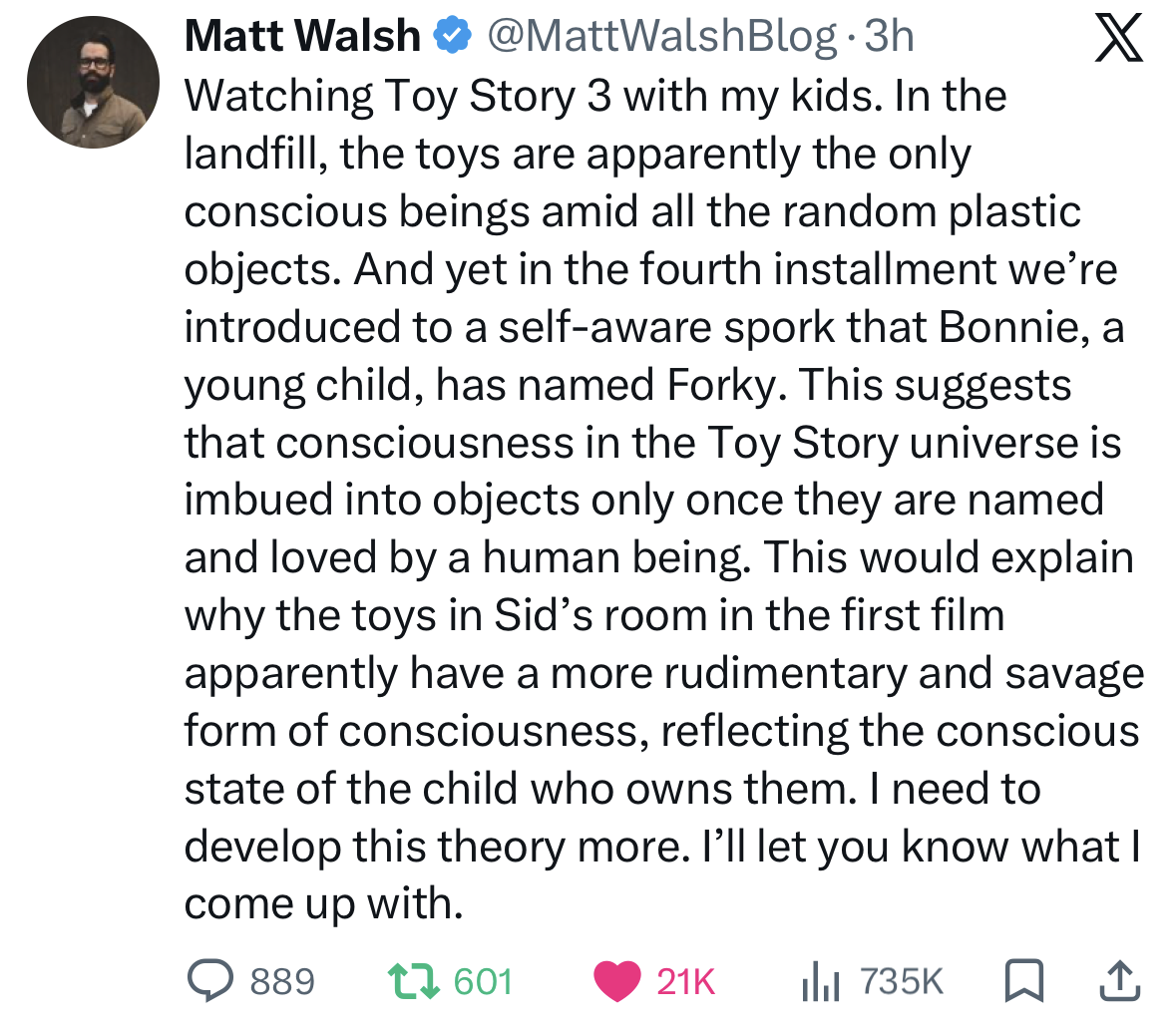The width and height of the screenshot is (1176, 1032).
Task: Open the @MattWalshBlog handle link
Action: 661,37
